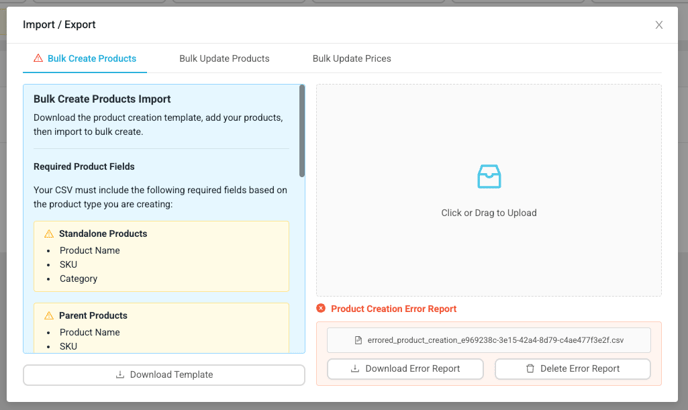This screenshot has height=410, width=688.
Task: Click the instructions panel vertical scrollbar
Action: pos(301,130)
